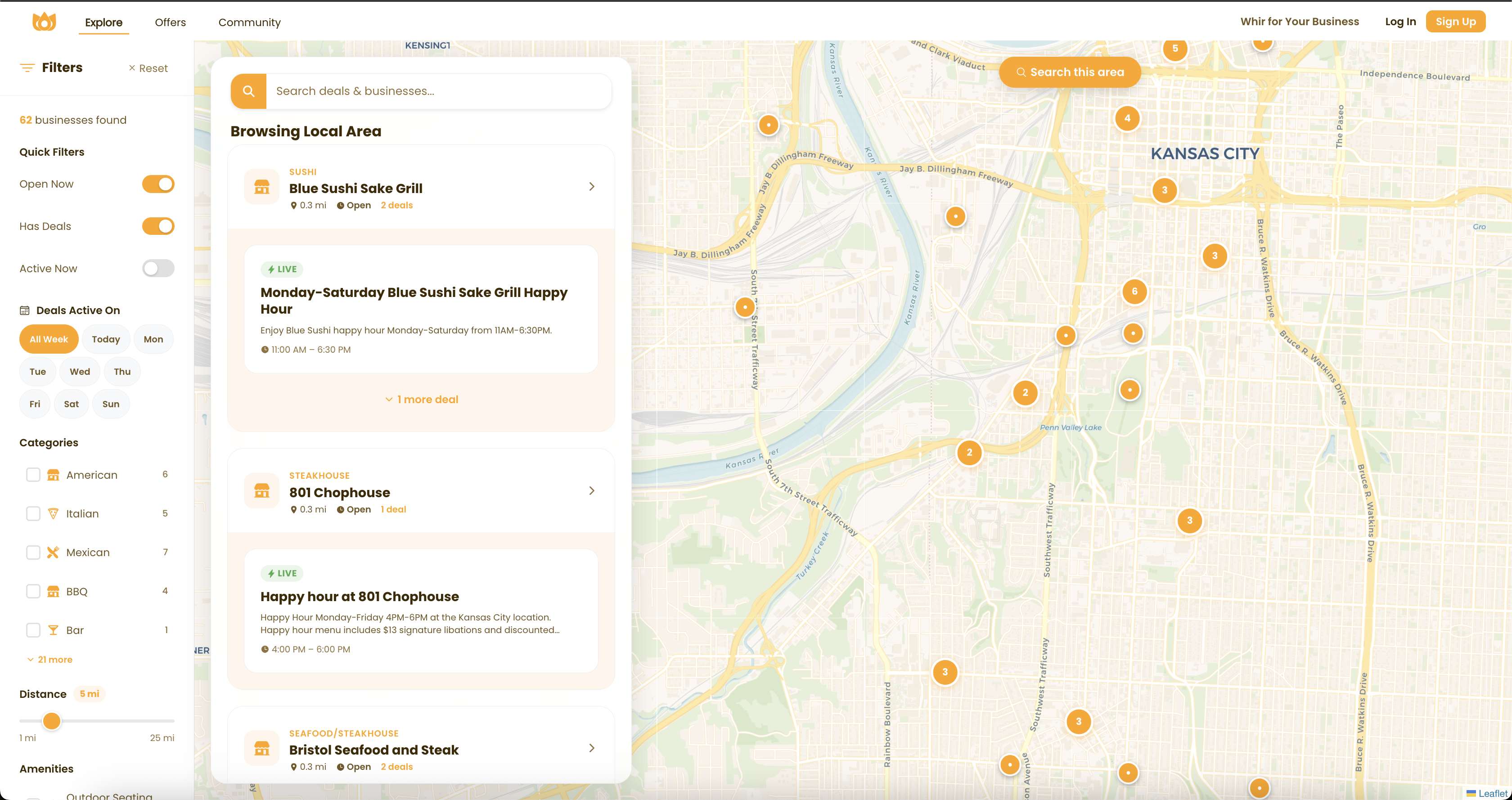The height and width of the screenshot is (800, 1512).
Task: Click the LIVE badge on Blue Sushi deal
Action: [282, 270]
